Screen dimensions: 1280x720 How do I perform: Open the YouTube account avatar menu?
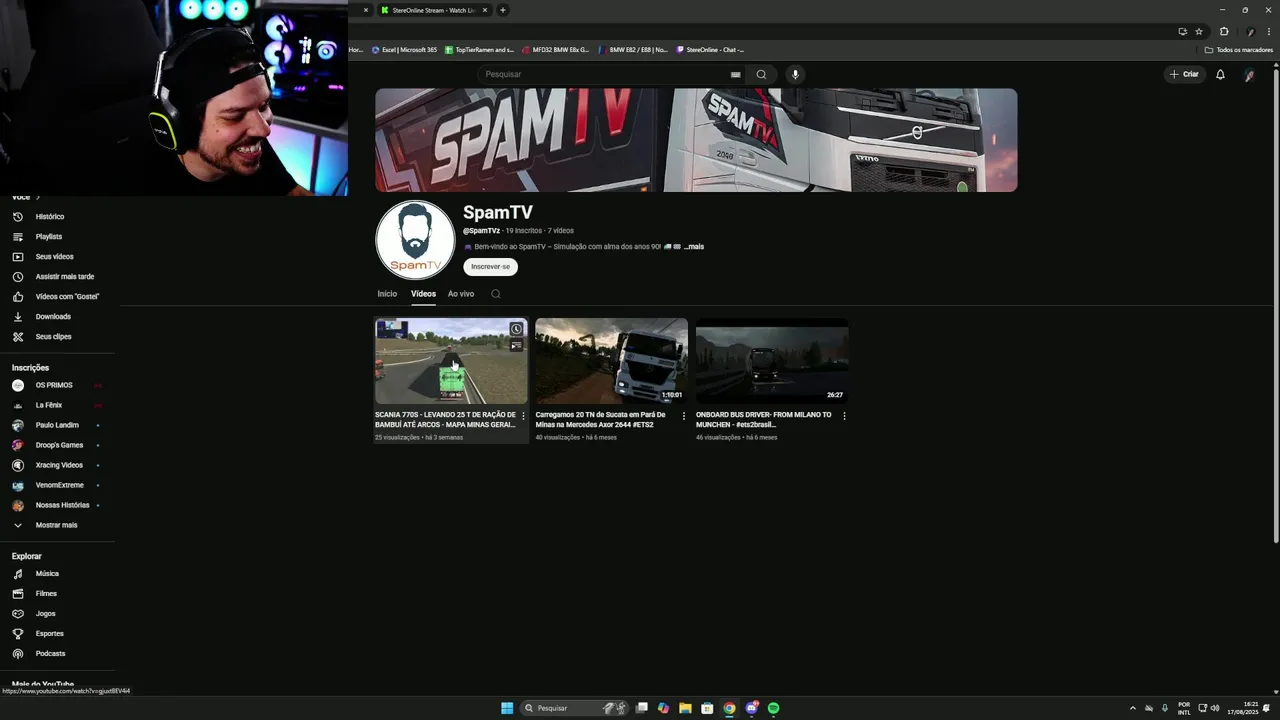[x=1249, y=74]
